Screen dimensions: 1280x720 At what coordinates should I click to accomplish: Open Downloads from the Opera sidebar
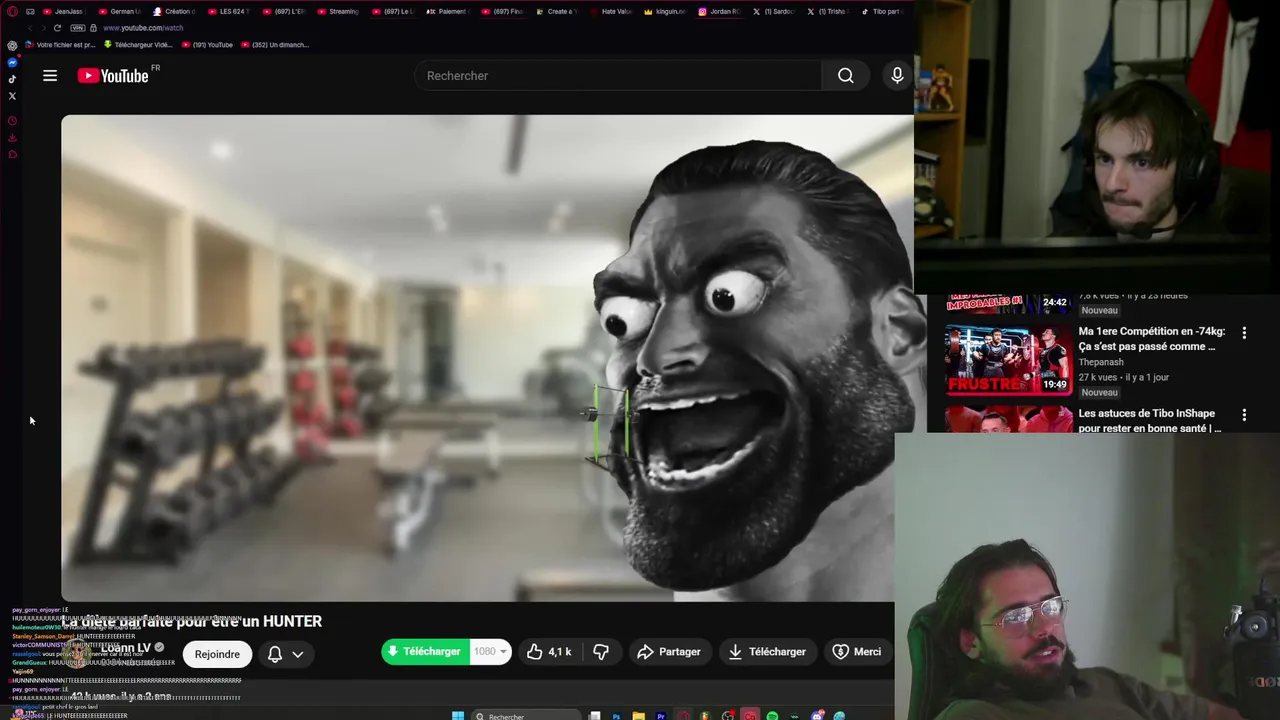12,138
